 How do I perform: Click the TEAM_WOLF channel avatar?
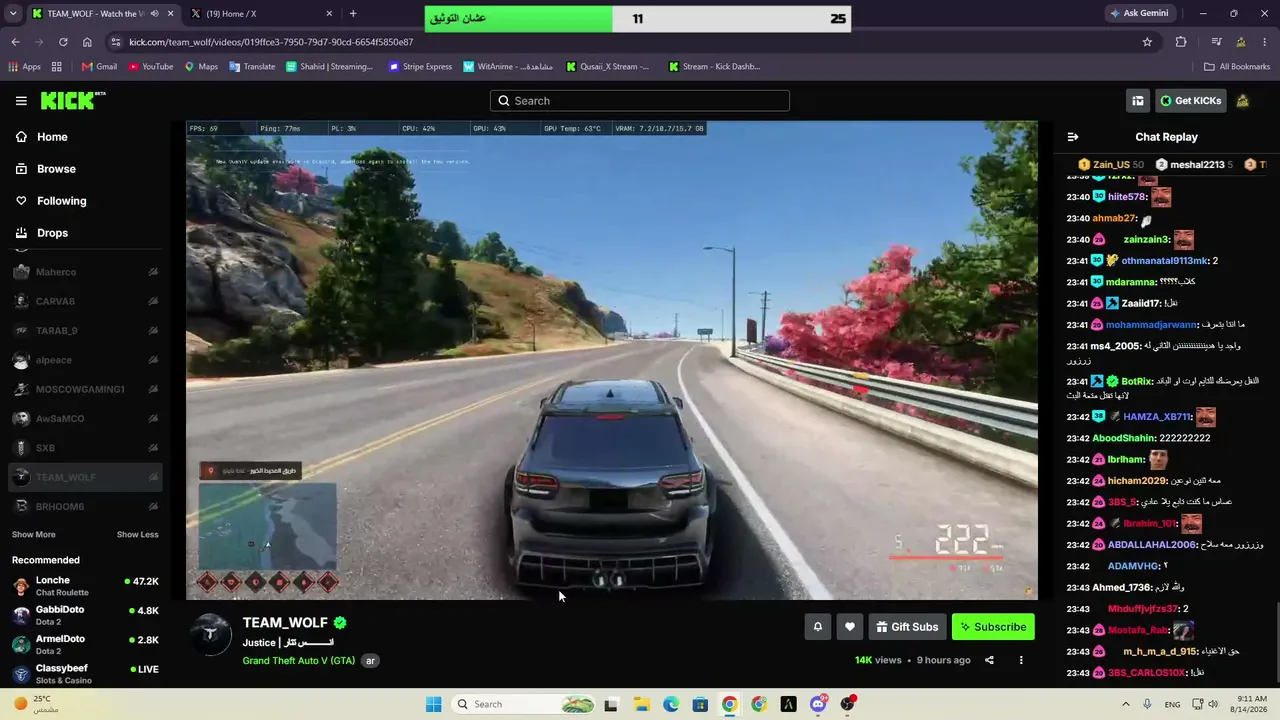click(211, 634)
